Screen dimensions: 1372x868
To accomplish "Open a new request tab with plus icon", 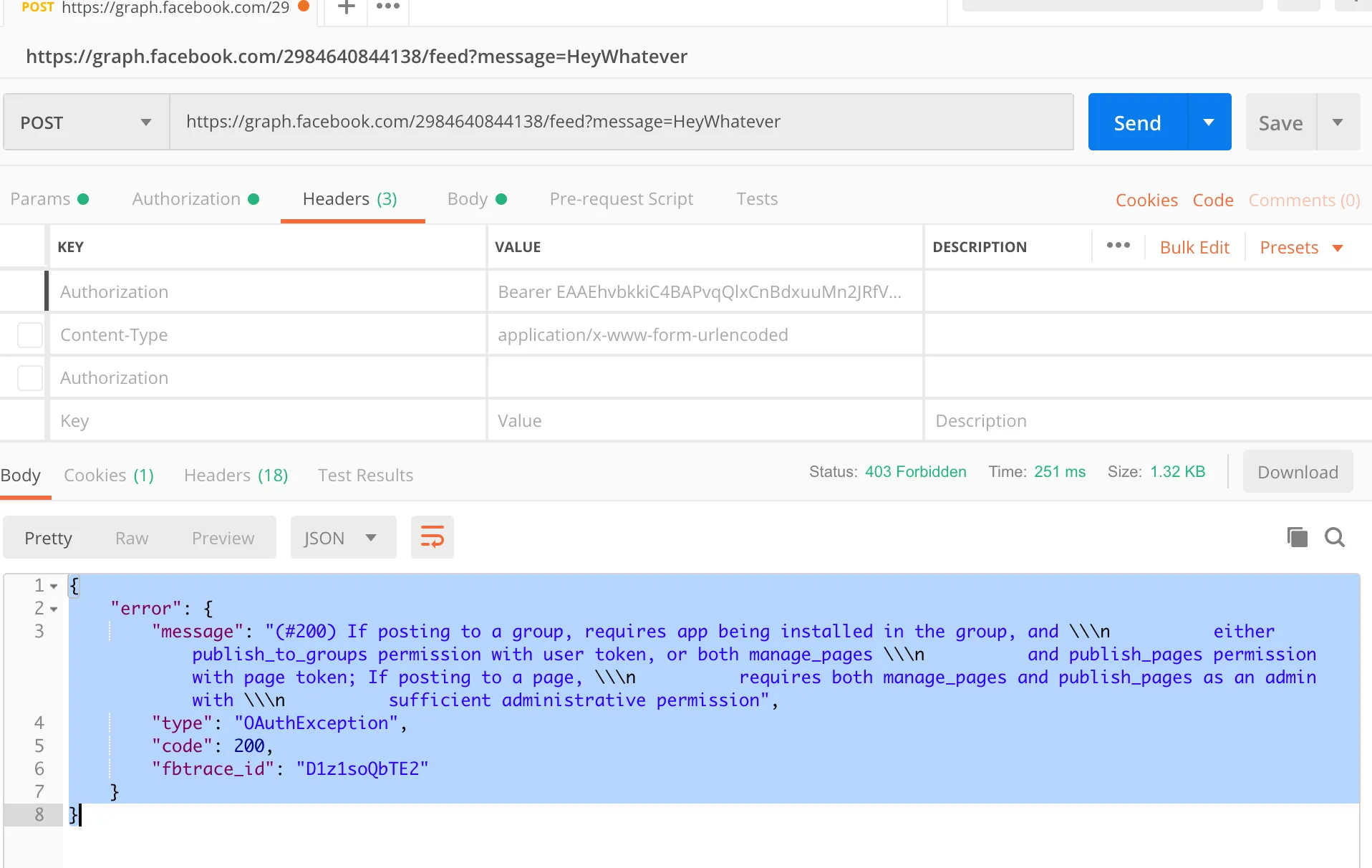I will [347, 8].
